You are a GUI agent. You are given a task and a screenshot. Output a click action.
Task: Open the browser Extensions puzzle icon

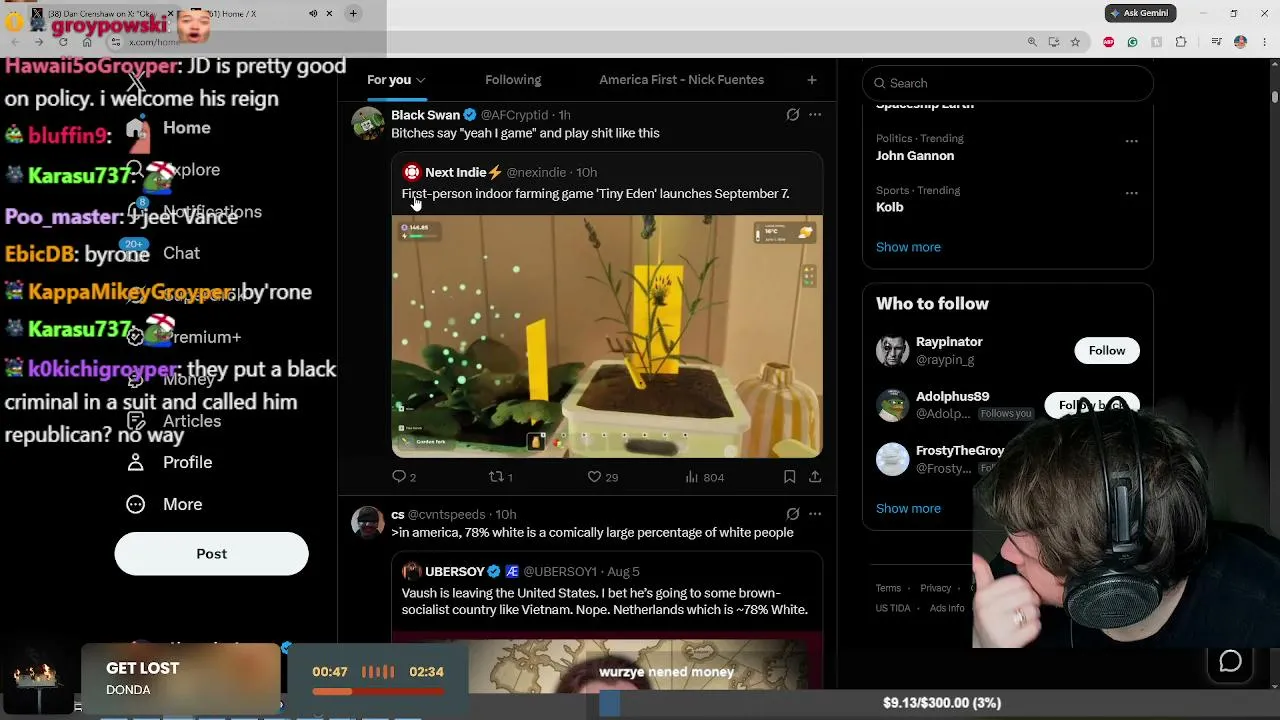tap(1181, 42)
